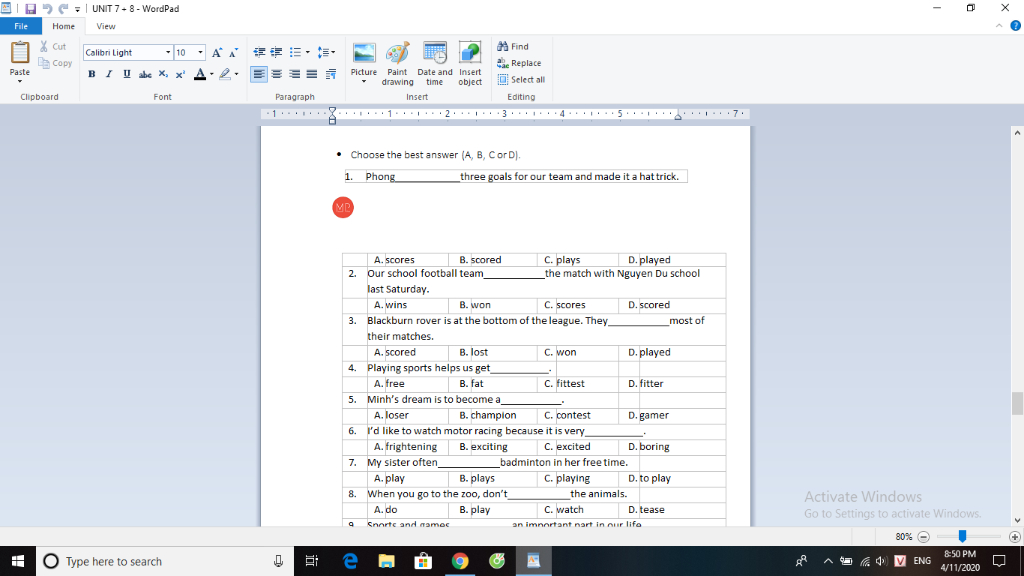Open the list style dropdown arrow
1024x576 pixels.
pyautogui.click(x=308, y=52)
